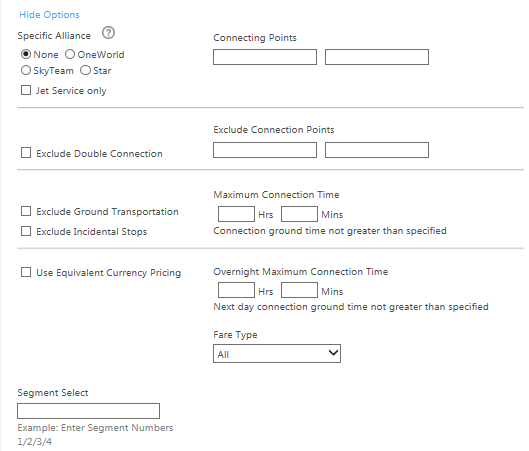Tick Exclude Double Connection checkbox

[26, 153]
